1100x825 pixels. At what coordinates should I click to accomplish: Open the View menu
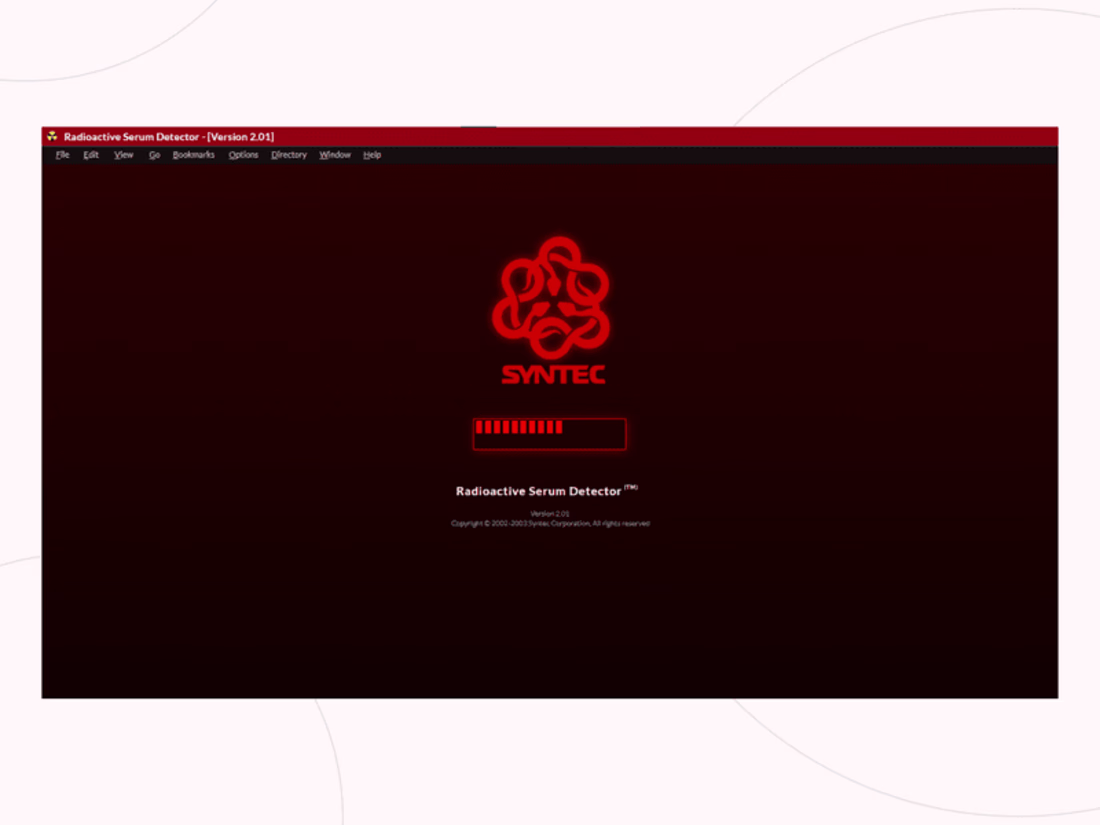point(122,155)
